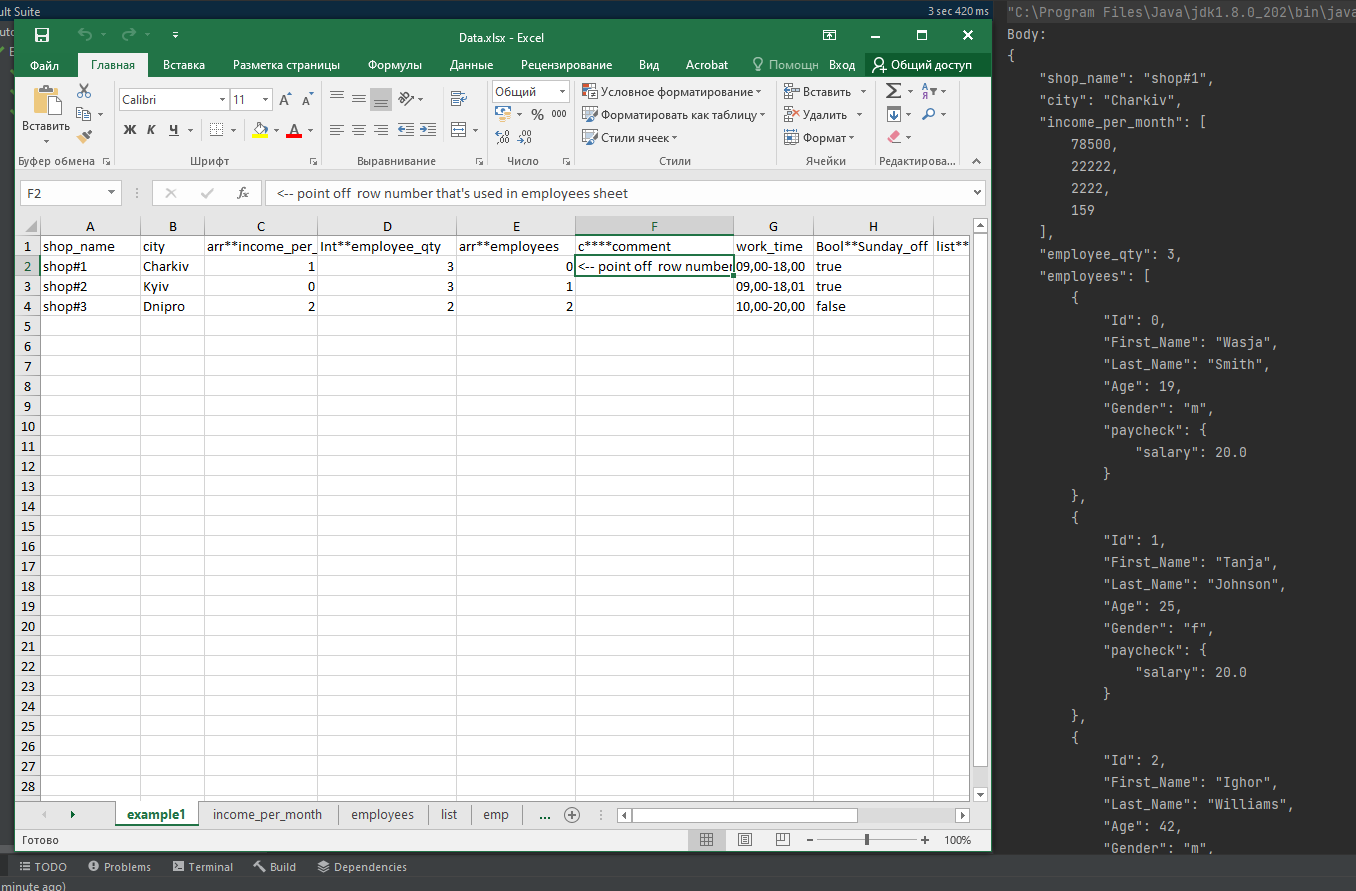Align text right in the cell
Image resolution: width=1356 pixels, height=891 pixels.
point(381,130)
